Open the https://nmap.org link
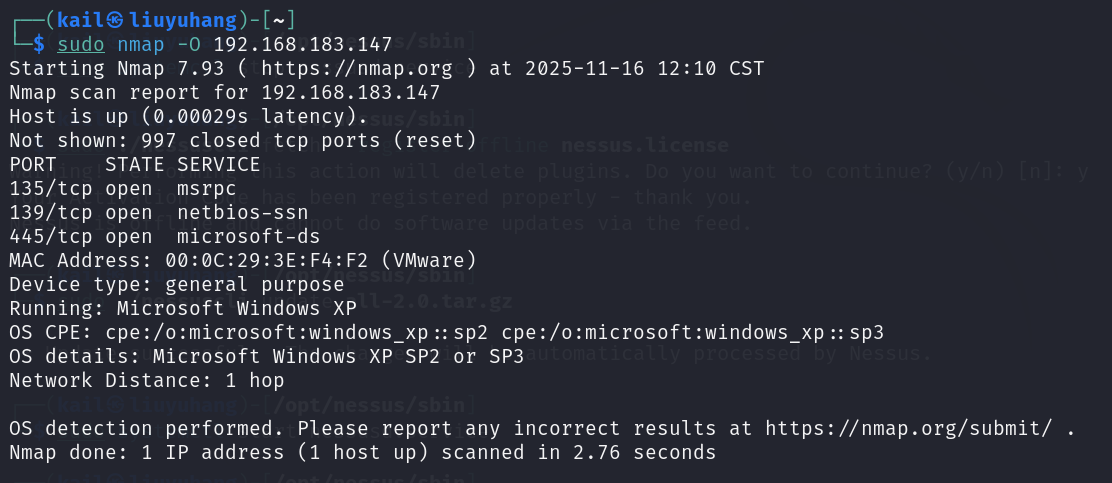This screenshot has width=1112, height=483. (x=339, y=68)
